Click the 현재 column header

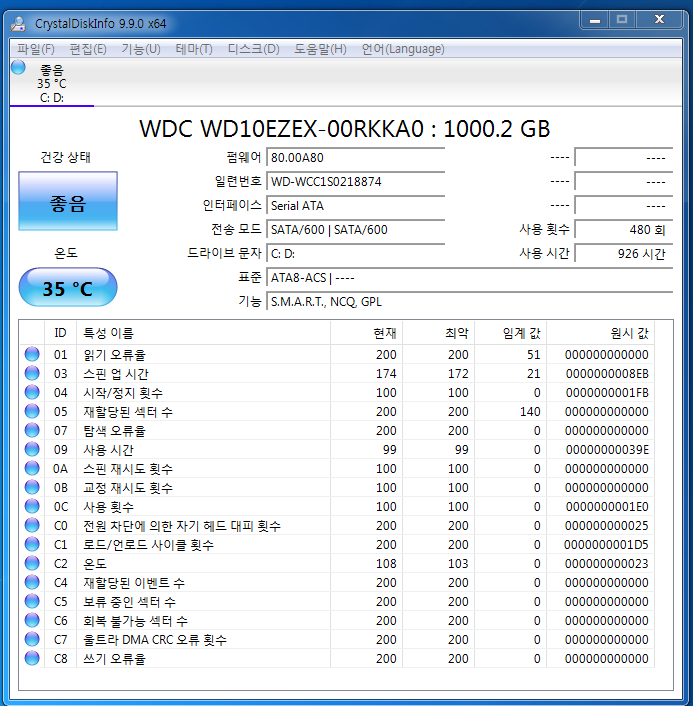(x=367, y=333)
